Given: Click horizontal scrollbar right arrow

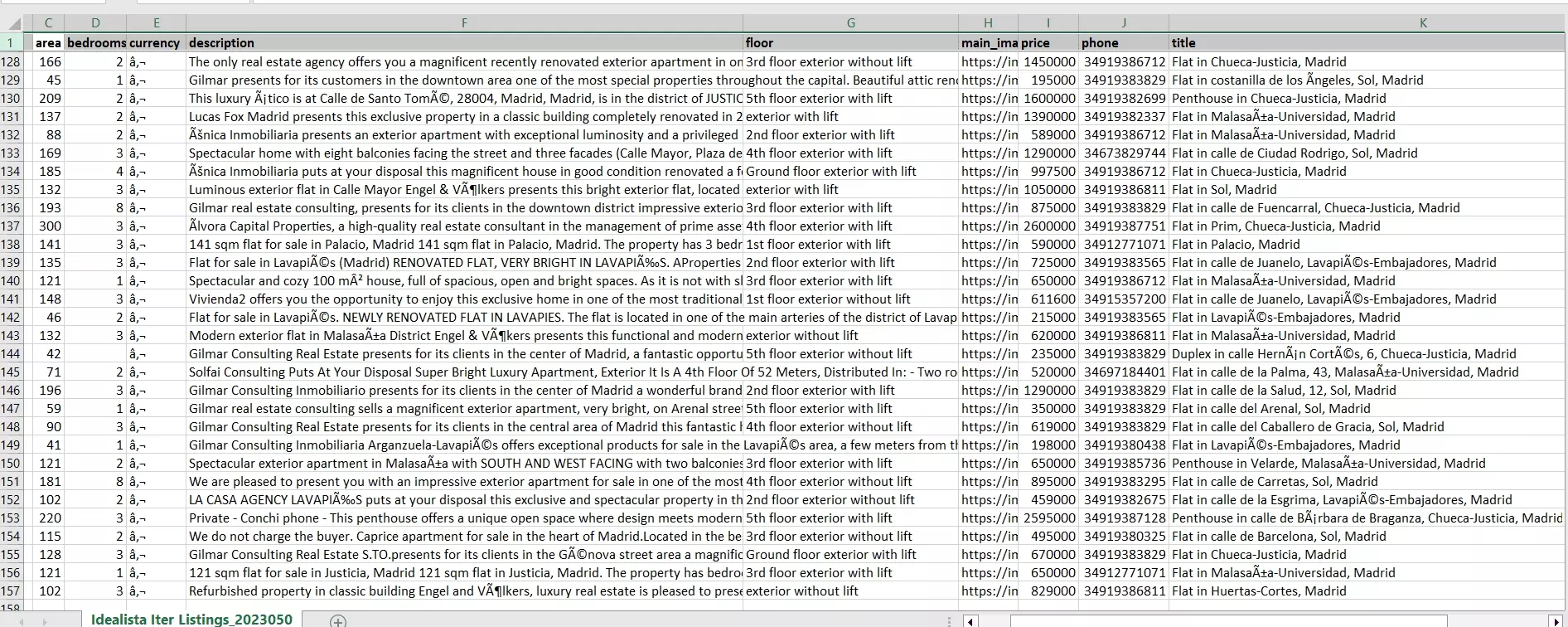Looking at the screenshot, I should [x=1556, y=620].
